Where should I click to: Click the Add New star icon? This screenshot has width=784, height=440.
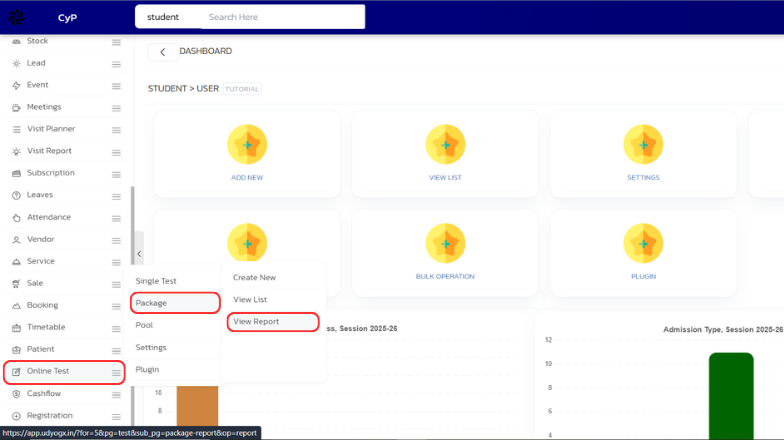coord(246,145)
